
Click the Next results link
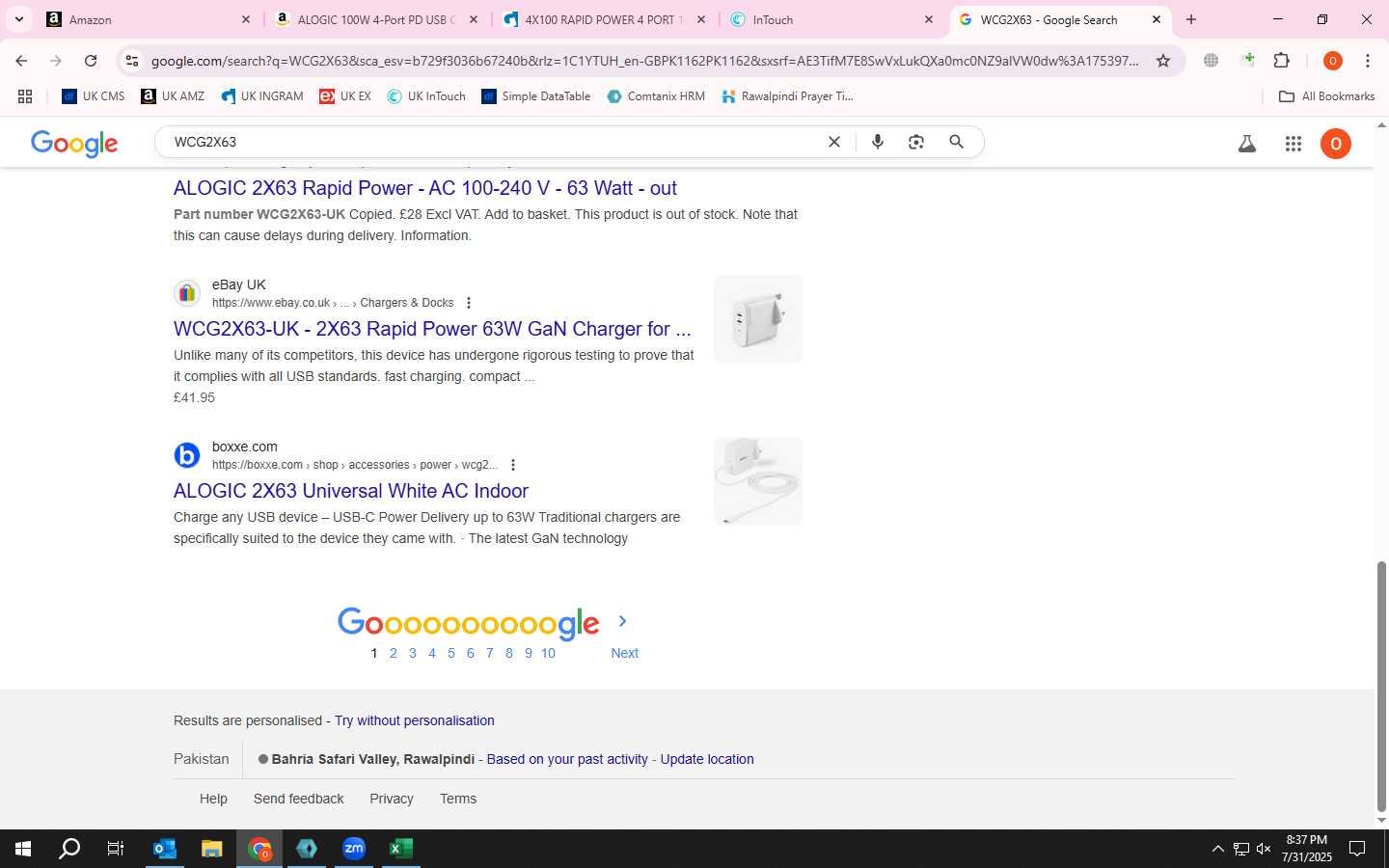[624, 653]
